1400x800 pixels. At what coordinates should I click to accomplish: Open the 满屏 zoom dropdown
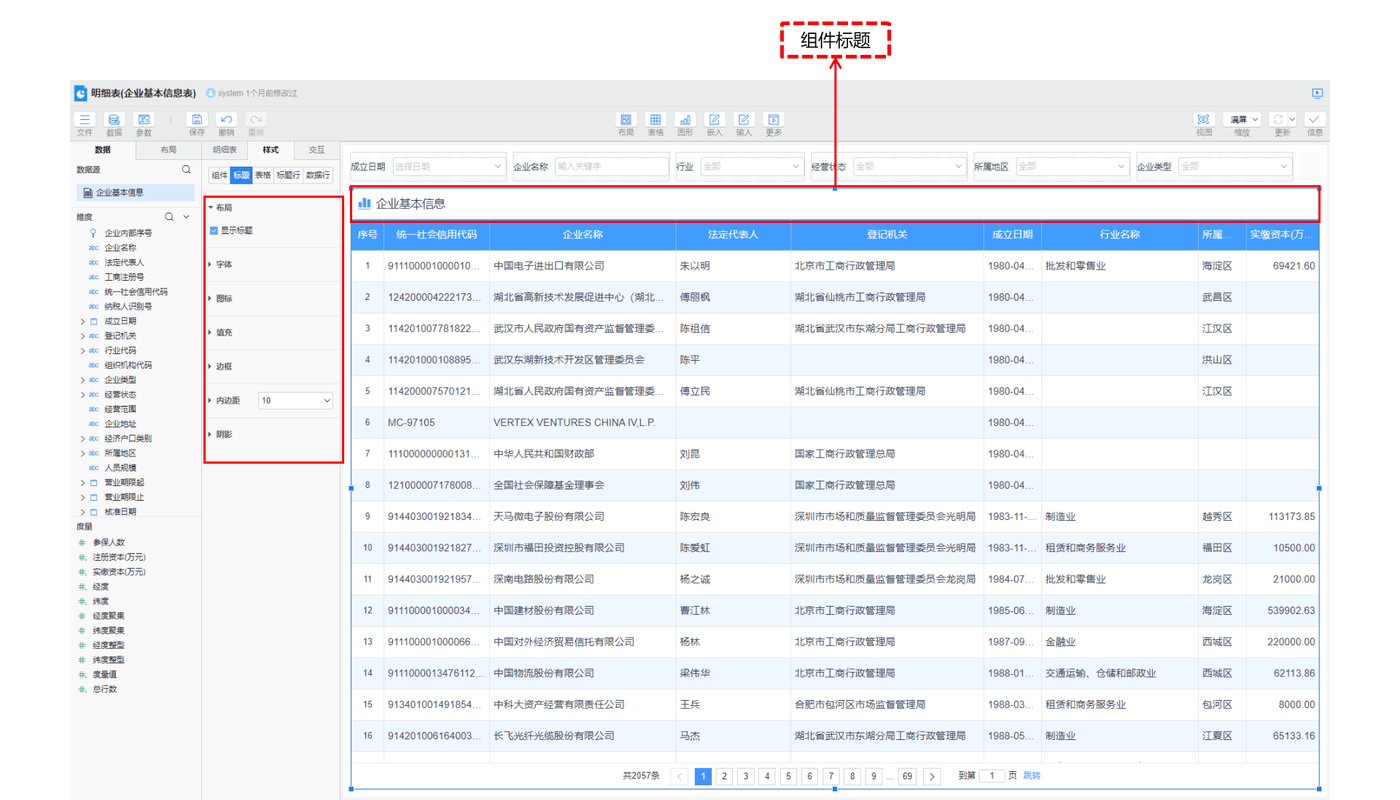point(1244,120)
